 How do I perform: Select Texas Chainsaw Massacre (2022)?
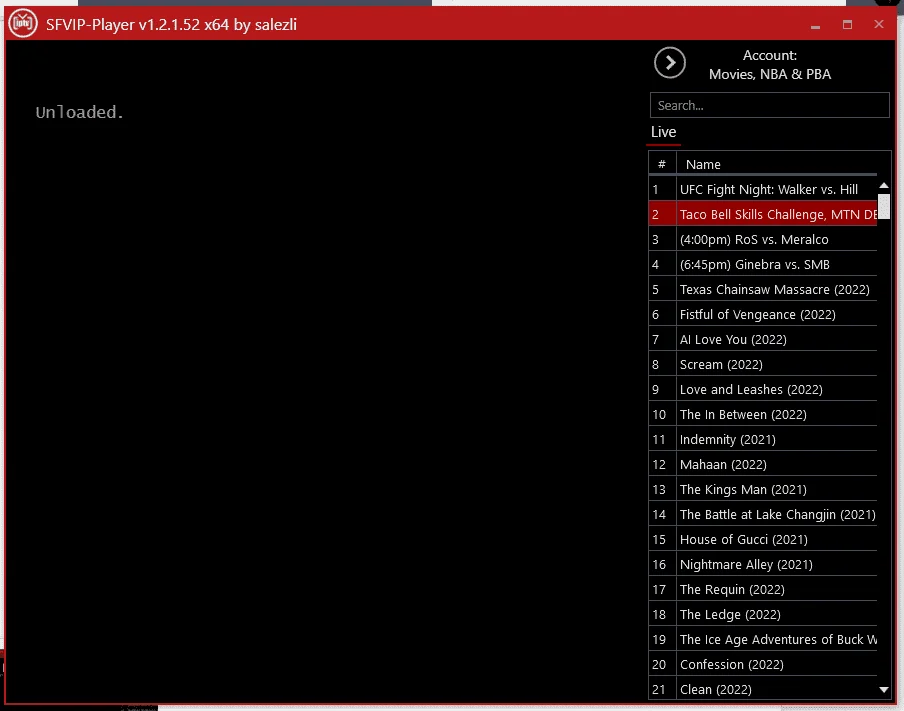763,289
